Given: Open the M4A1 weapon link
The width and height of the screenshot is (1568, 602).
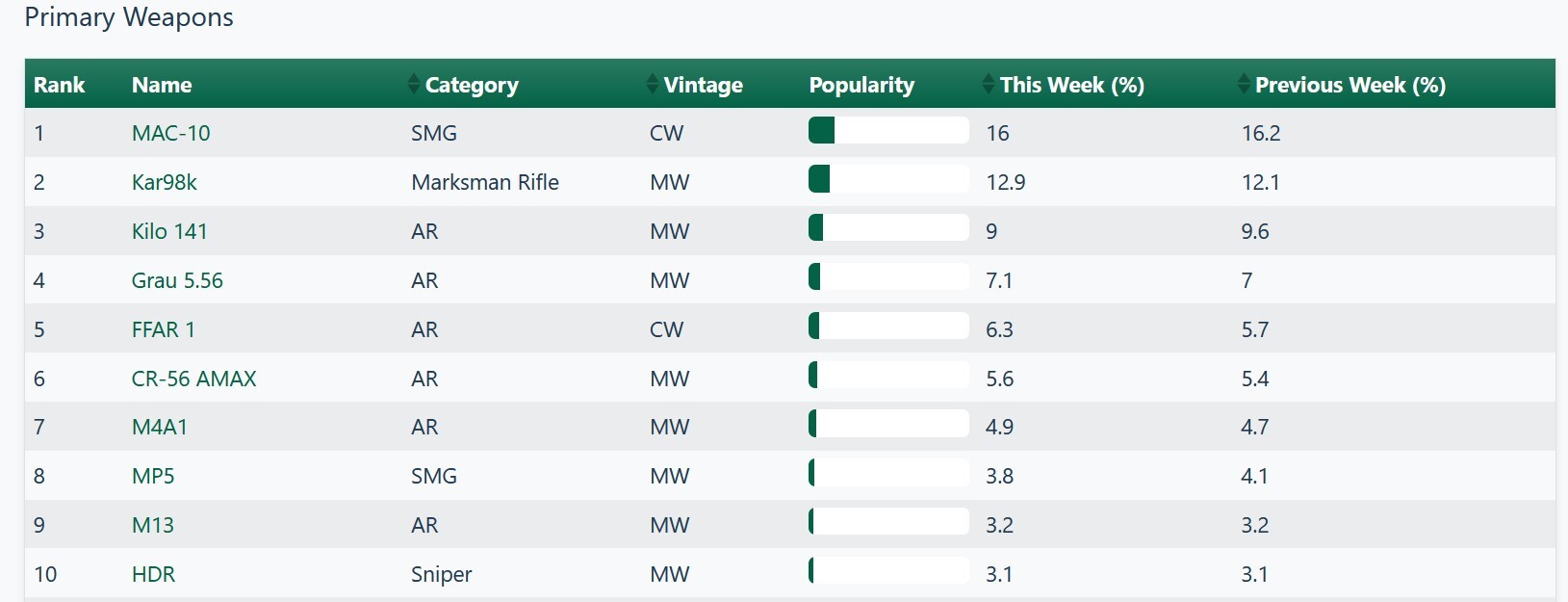Looking at the screenshot, I should (160, 427).
